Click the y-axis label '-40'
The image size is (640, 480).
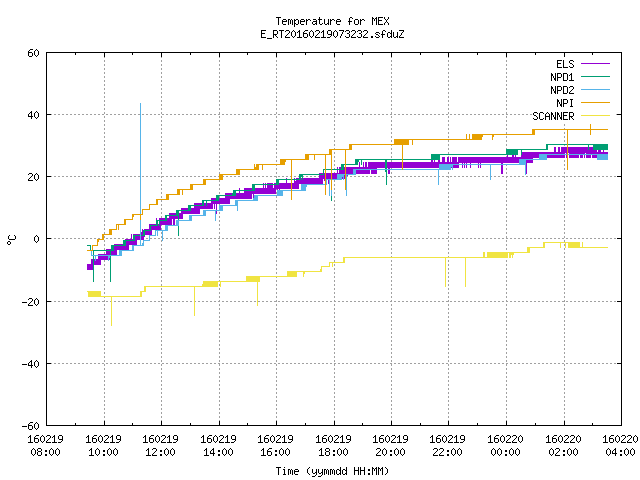pos(31,364)
